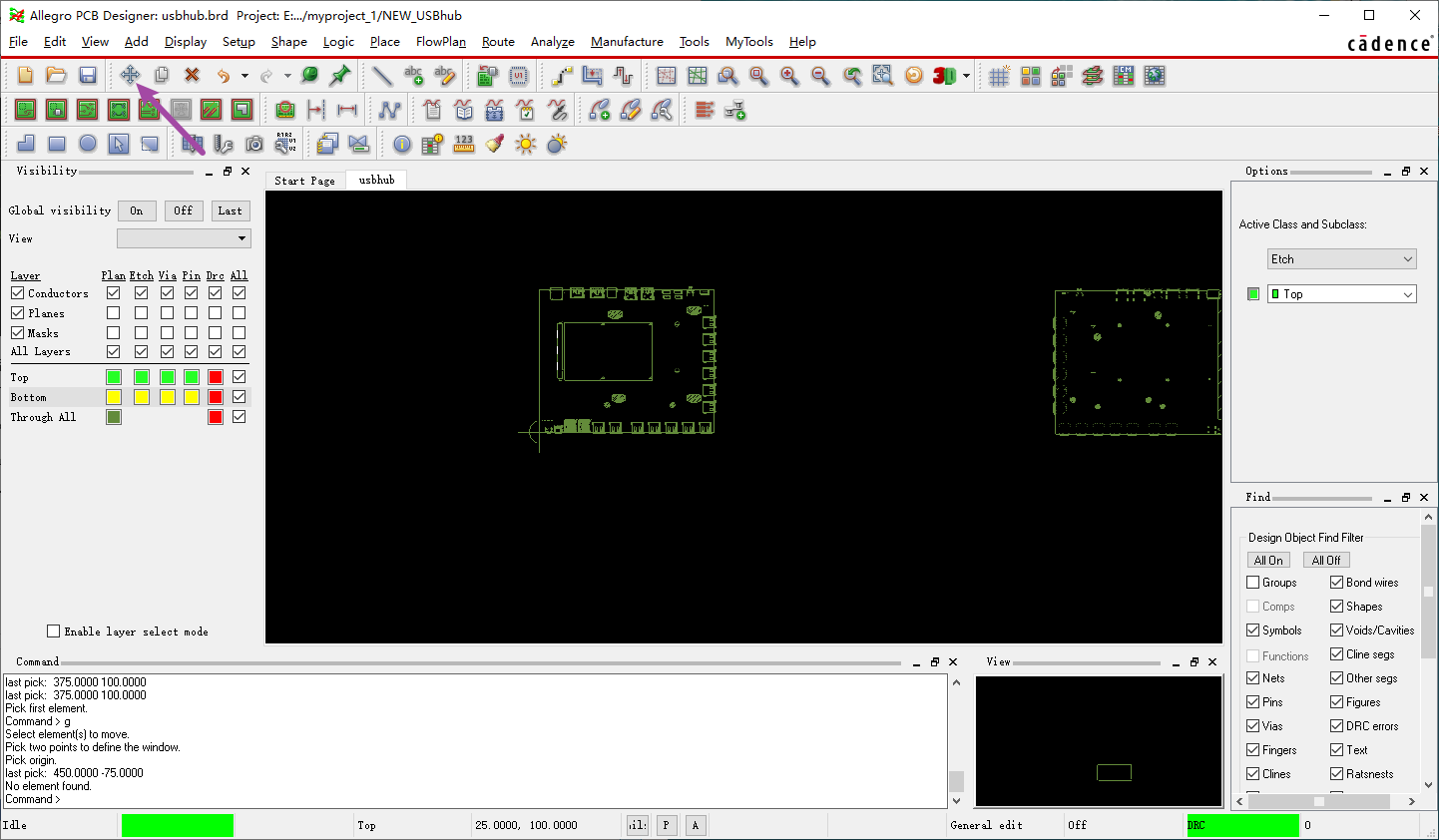The image size is (1439, 840).
Task: Expand the Top subclass dropdown
Action: [x=1342, y=294]
